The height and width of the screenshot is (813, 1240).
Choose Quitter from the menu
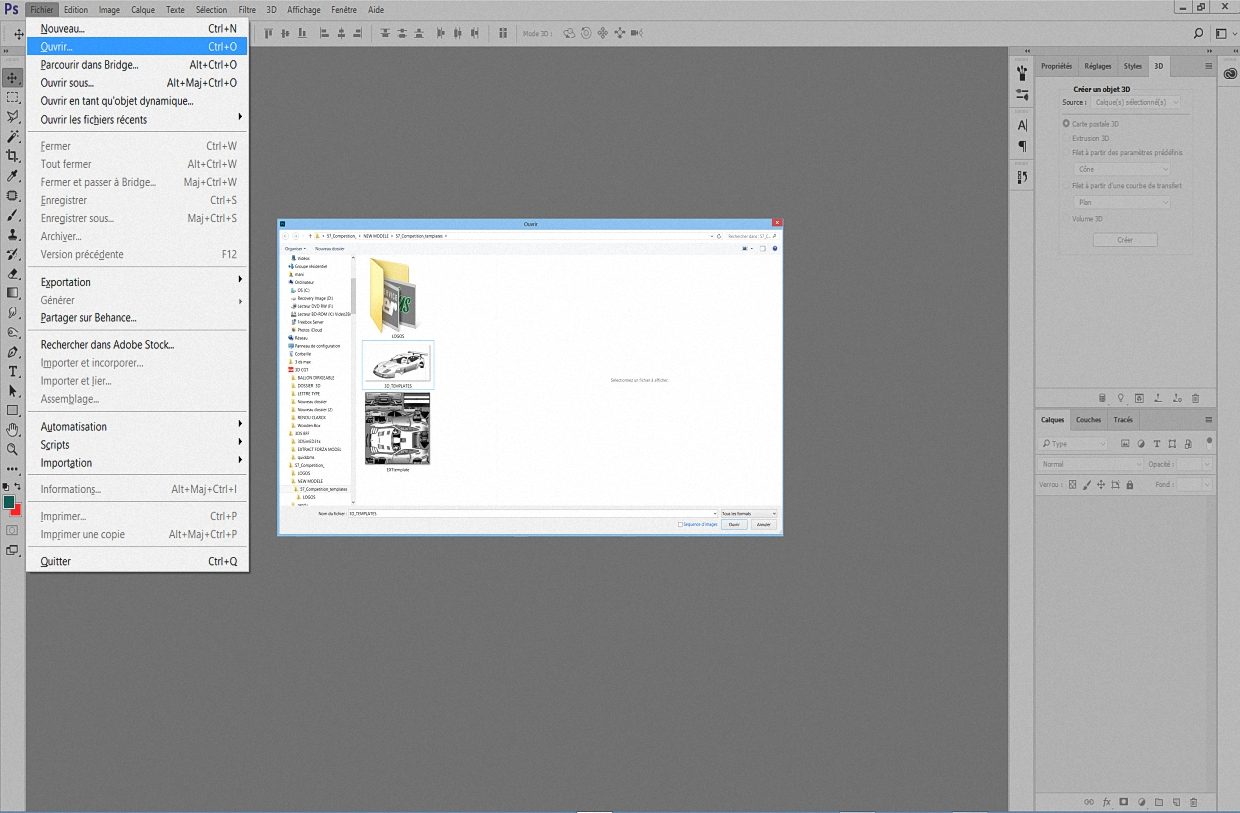pos(137,561)
